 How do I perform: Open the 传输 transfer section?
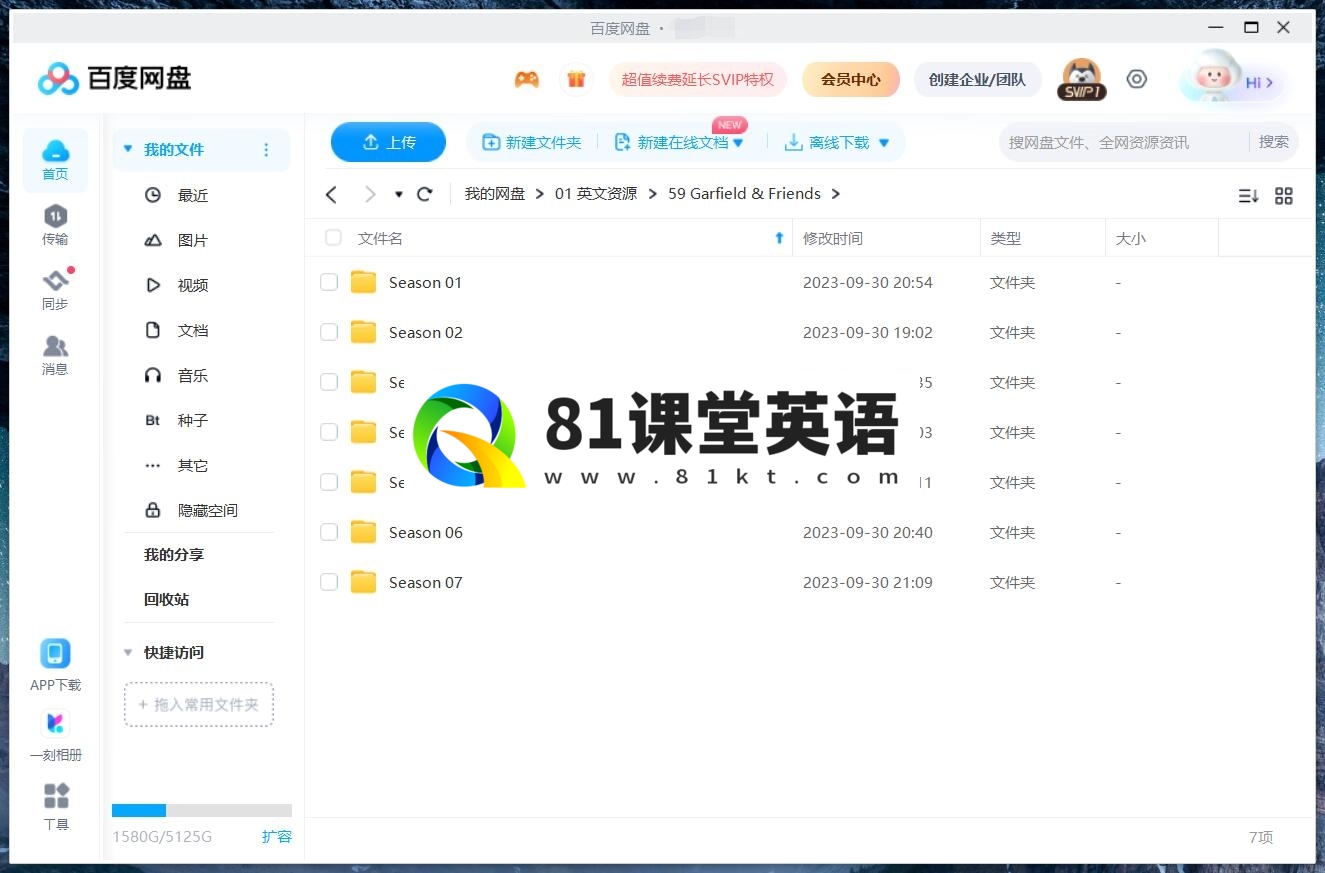pyautogui.click(x=55, y=225)
